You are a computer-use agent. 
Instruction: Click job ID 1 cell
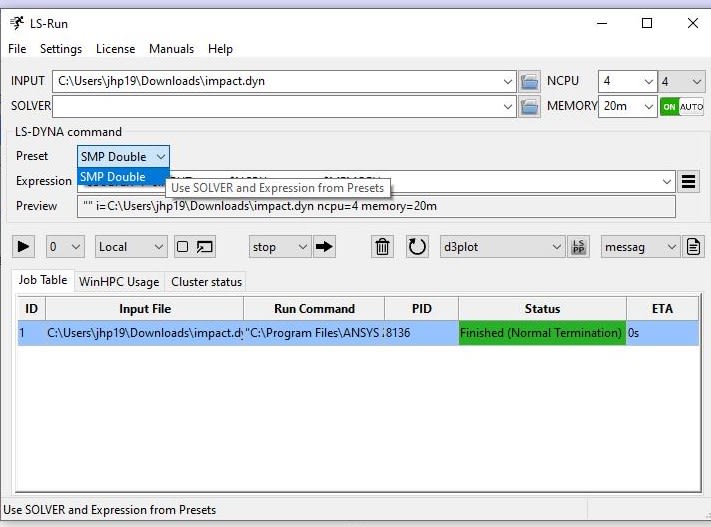(31, 333)
